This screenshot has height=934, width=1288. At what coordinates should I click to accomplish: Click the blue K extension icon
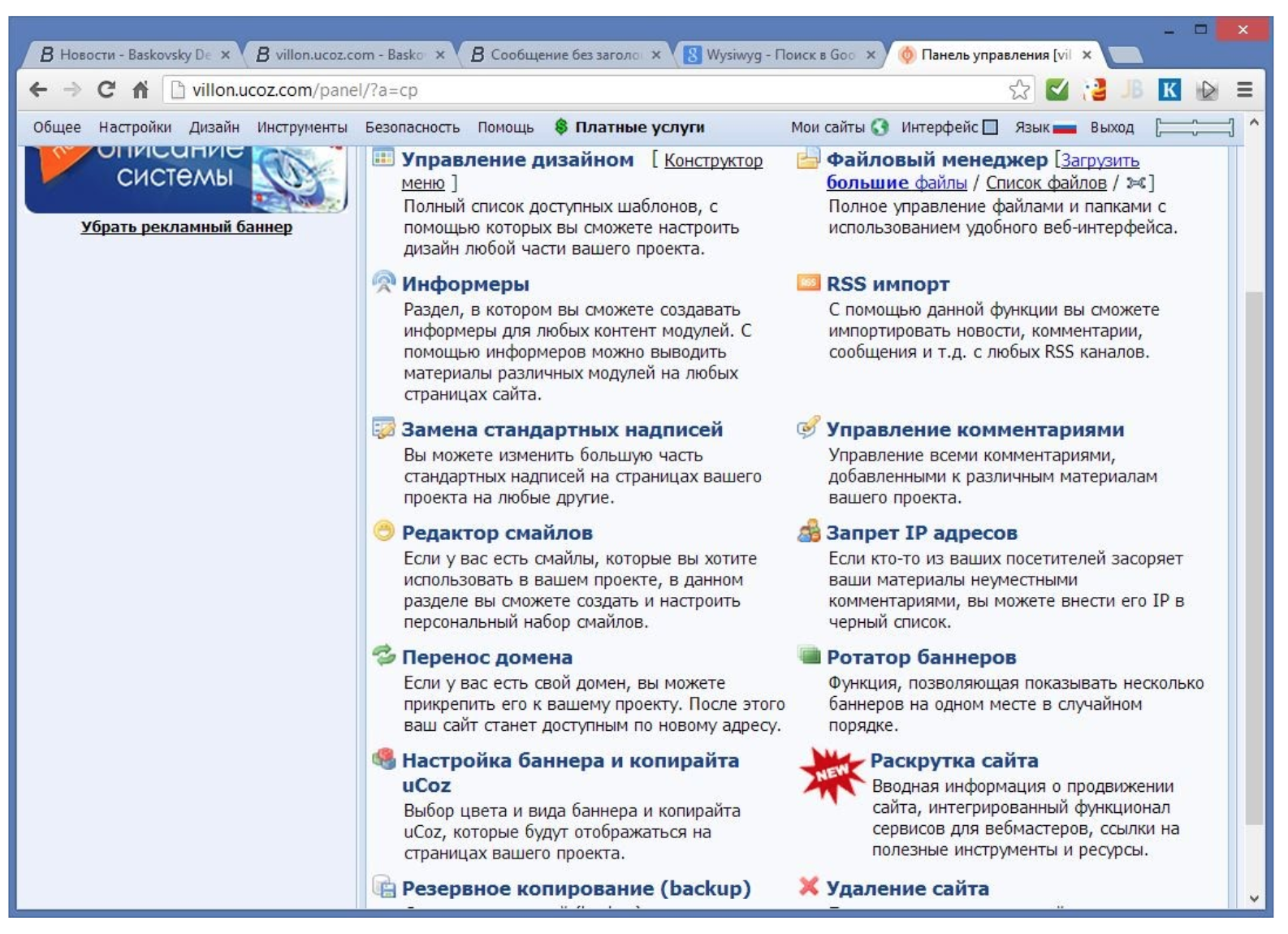[x=1169, y=89]
